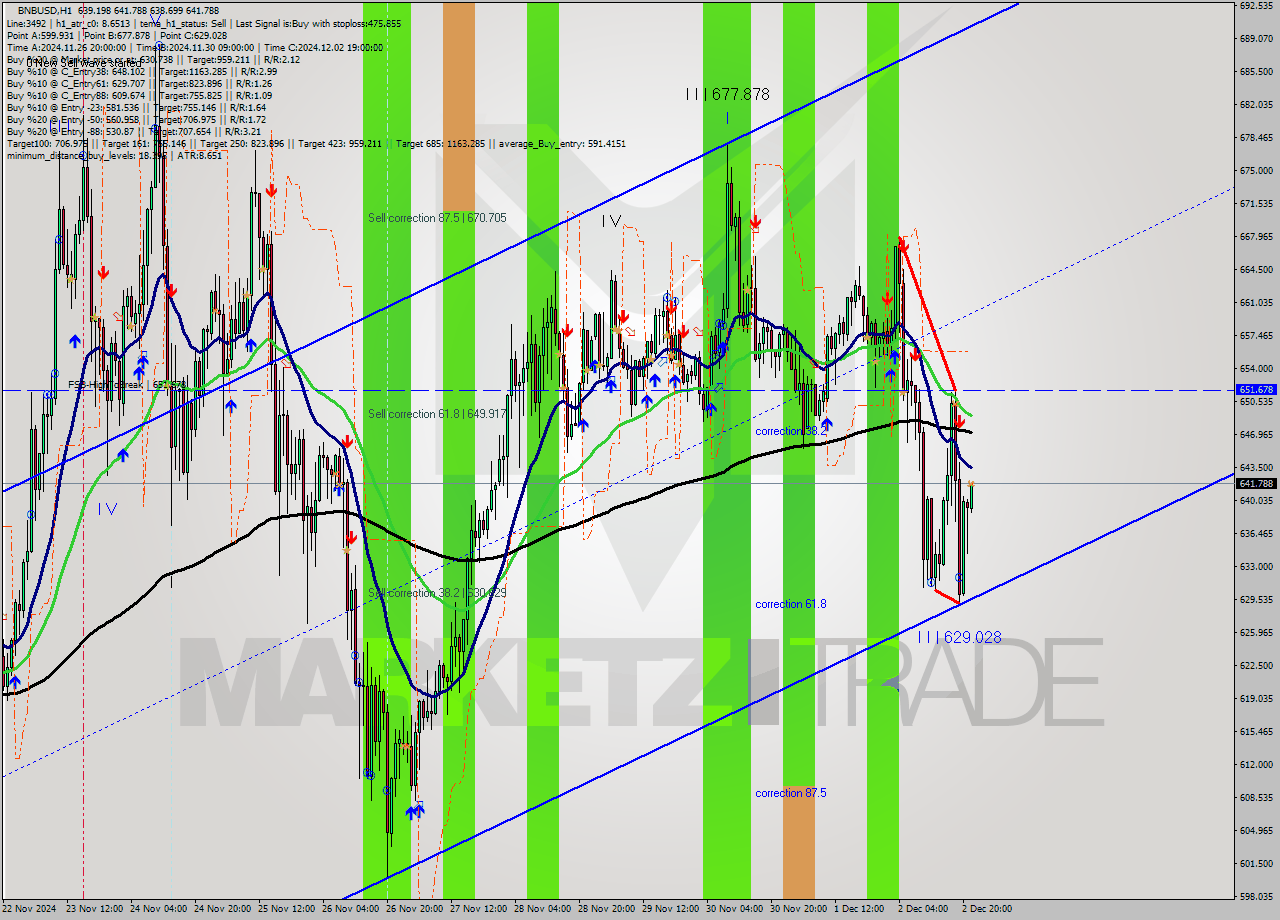Select the 'I I I 629.028' low label
Viewport: 1280px width, 920px height.
click(x=959, y=637)
